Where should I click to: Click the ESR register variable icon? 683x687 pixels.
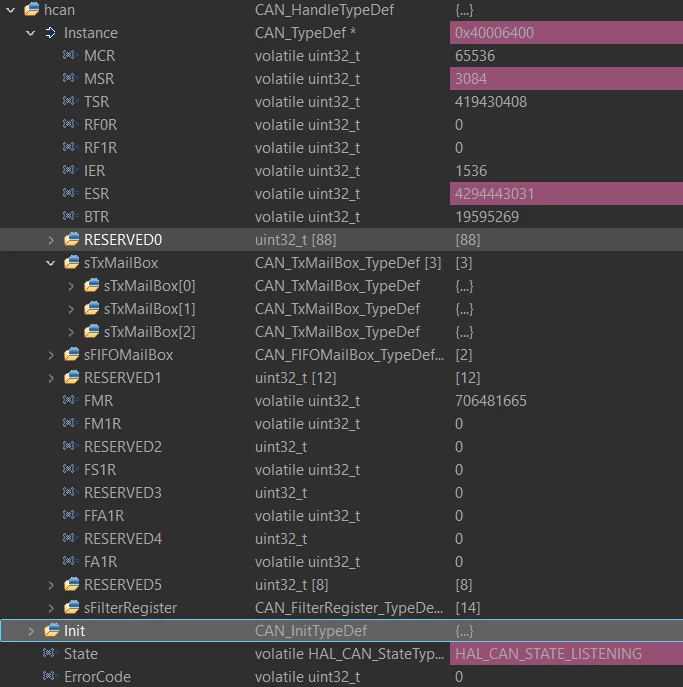(71, 193)
